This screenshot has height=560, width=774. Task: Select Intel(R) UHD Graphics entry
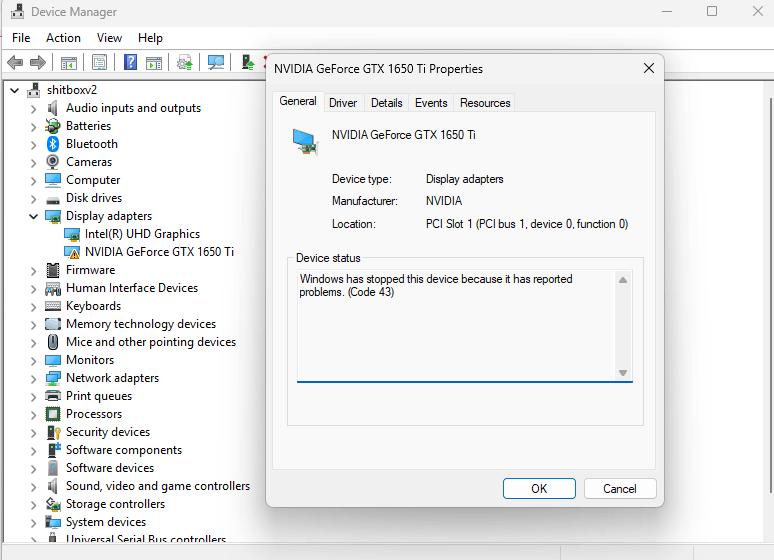142,234
